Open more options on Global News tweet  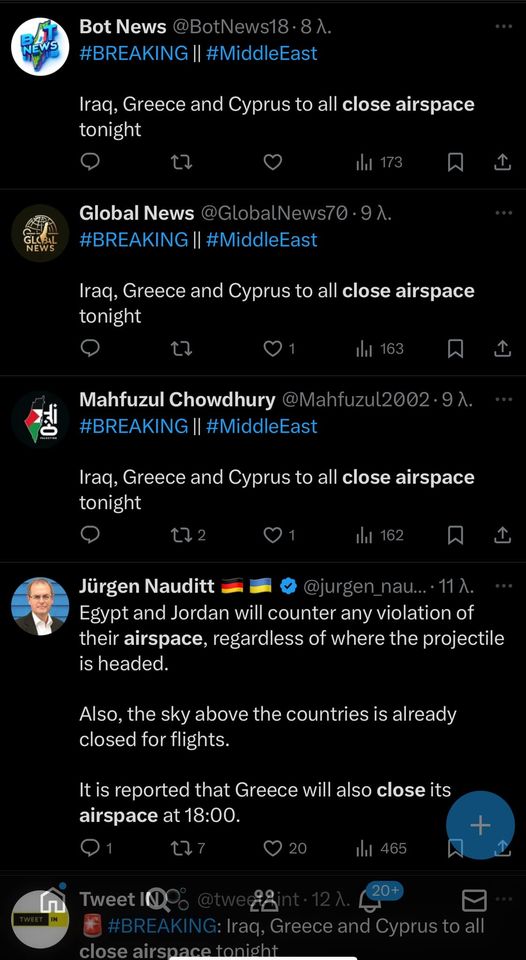[503, 213]
